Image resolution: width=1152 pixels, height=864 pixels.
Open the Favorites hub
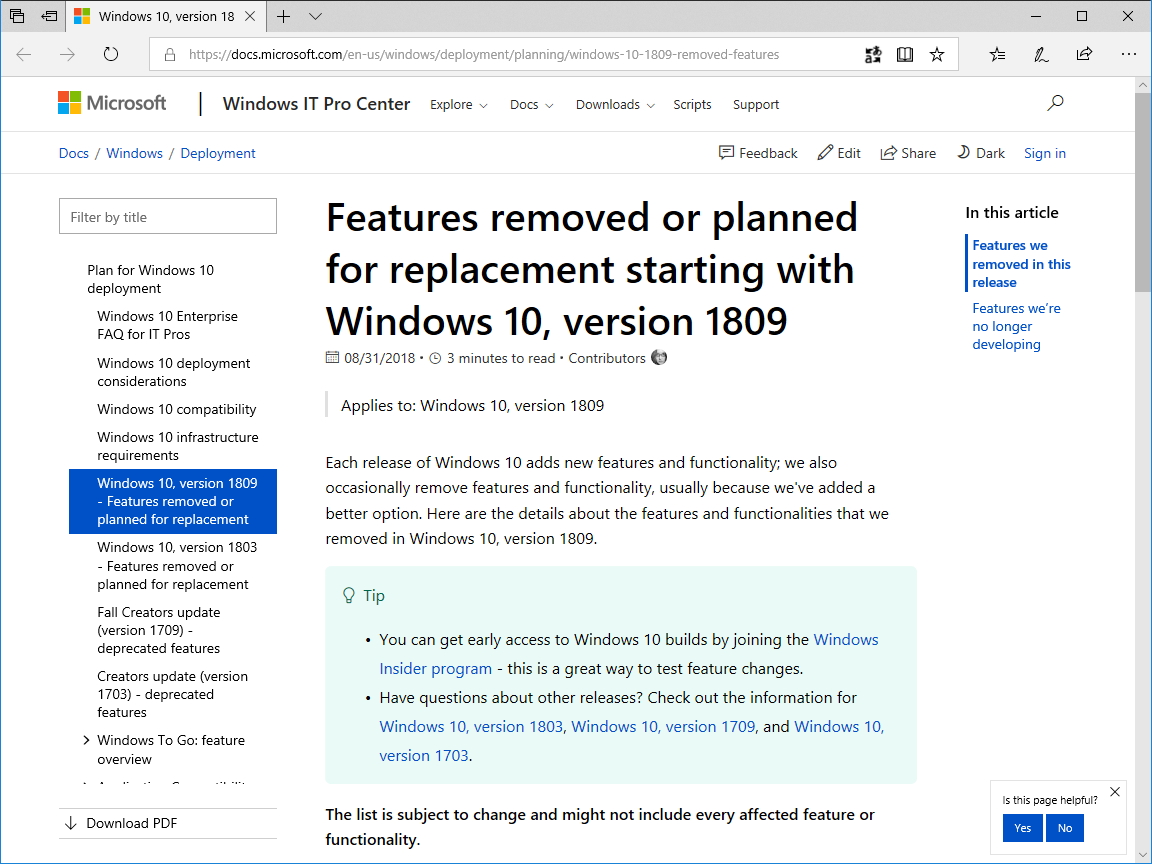(997, 55)
